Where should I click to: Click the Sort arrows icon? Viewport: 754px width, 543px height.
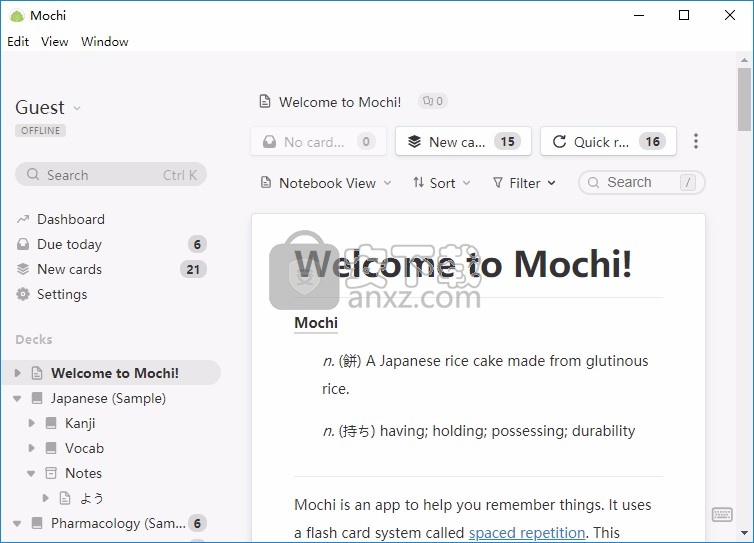[418, 182]
